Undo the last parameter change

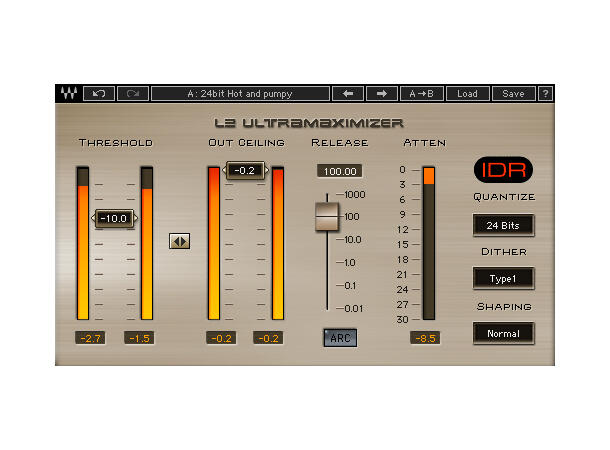click(x=99, y=94)
